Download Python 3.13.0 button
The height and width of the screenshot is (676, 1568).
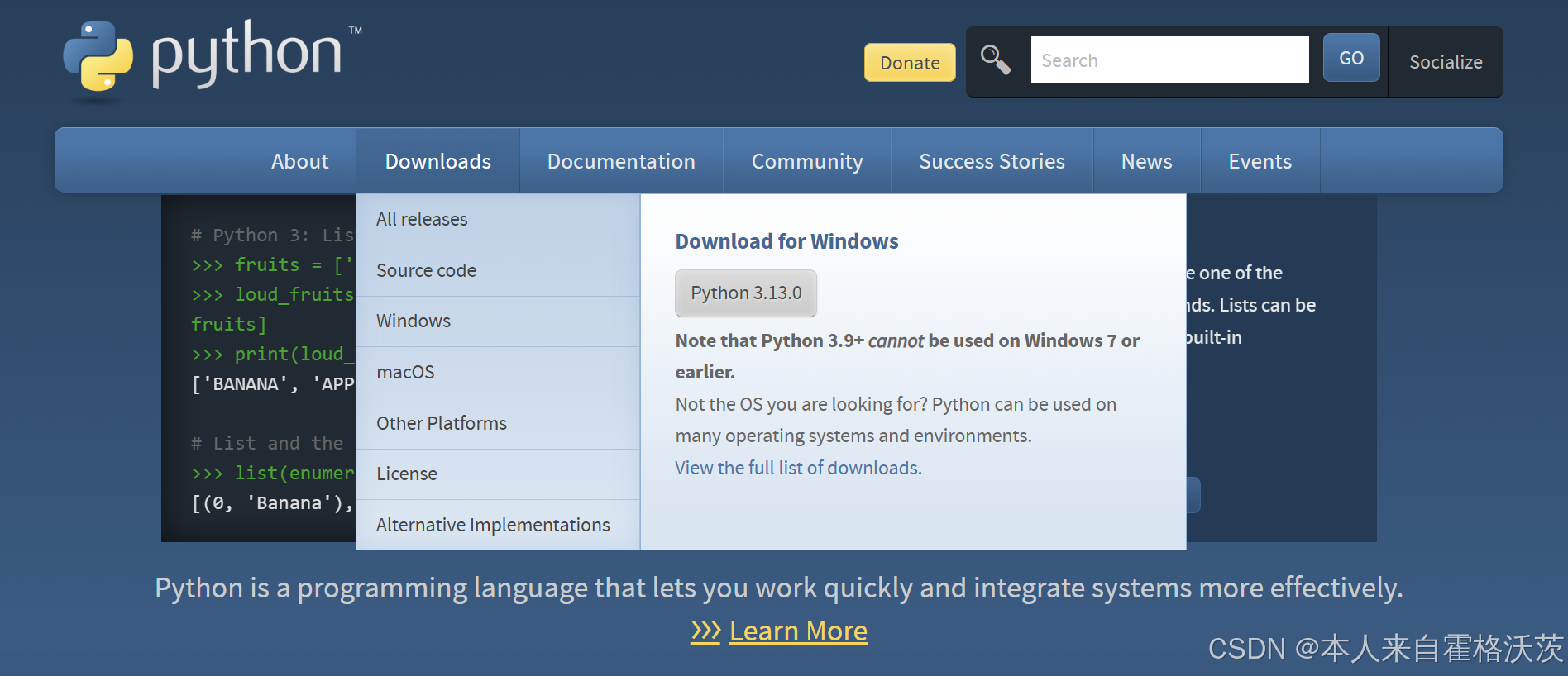[x=746, y=293]
